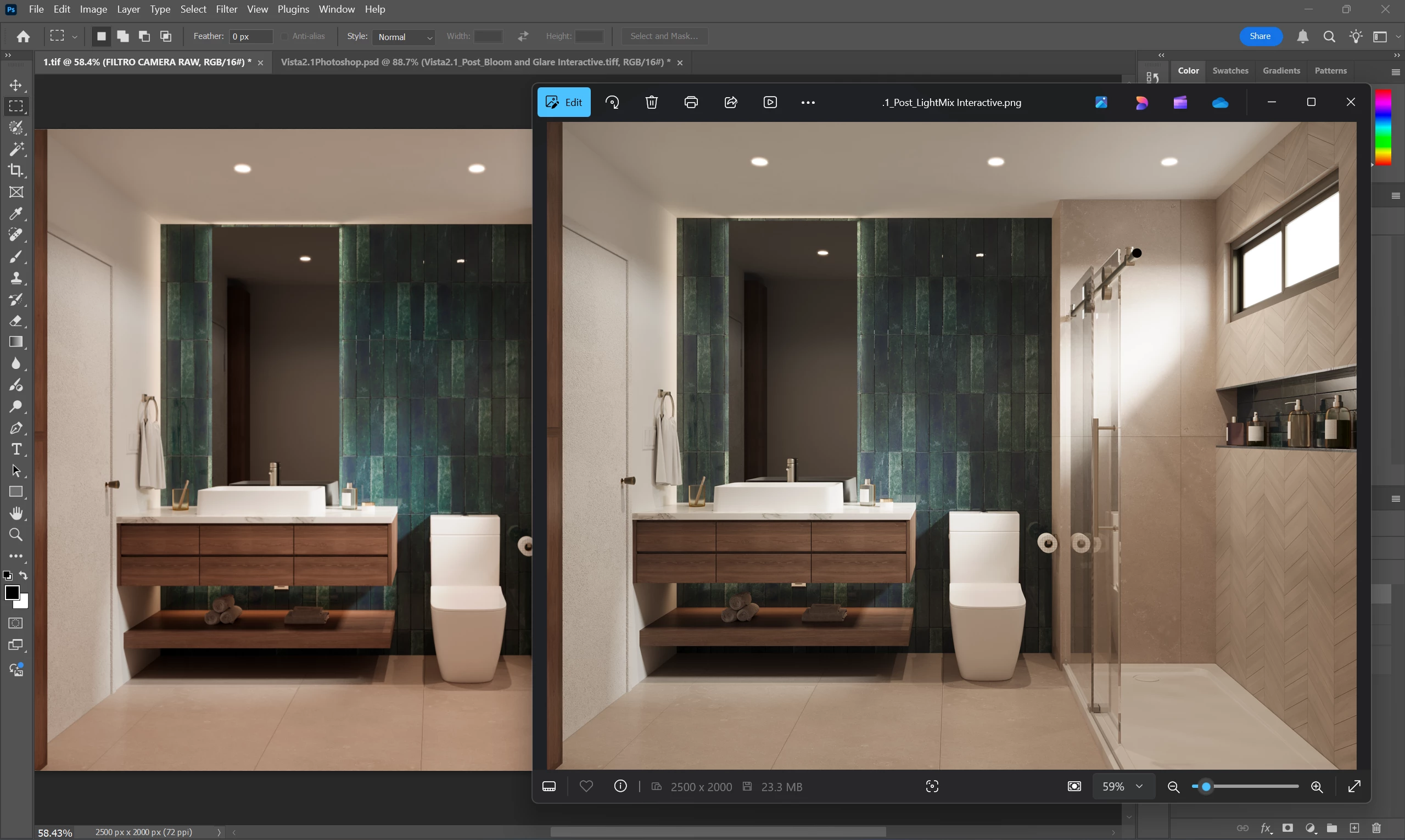Select the Magic Wand tool
Viewport: 1405px width, 840px height.
[16, 149]
